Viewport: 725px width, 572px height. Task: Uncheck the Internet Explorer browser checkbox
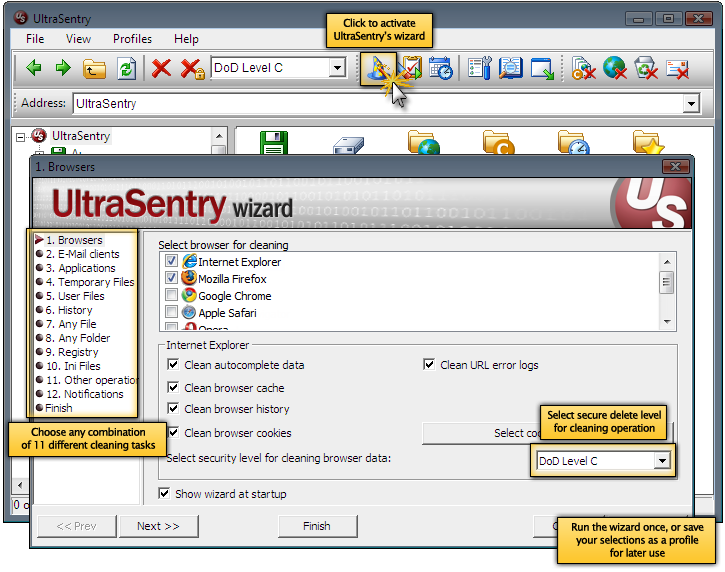(x=172, y=261)
